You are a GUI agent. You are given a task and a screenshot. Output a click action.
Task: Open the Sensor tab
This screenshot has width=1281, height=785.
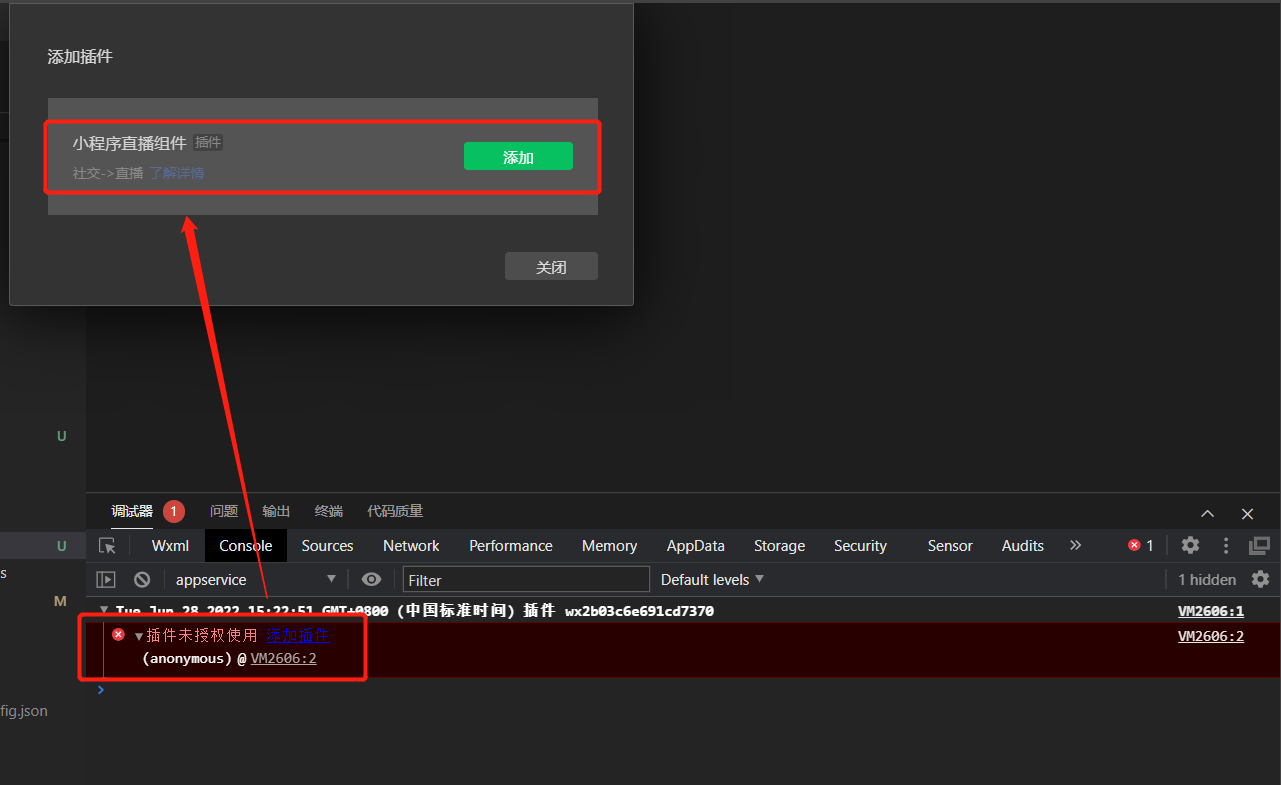[950, 546]
